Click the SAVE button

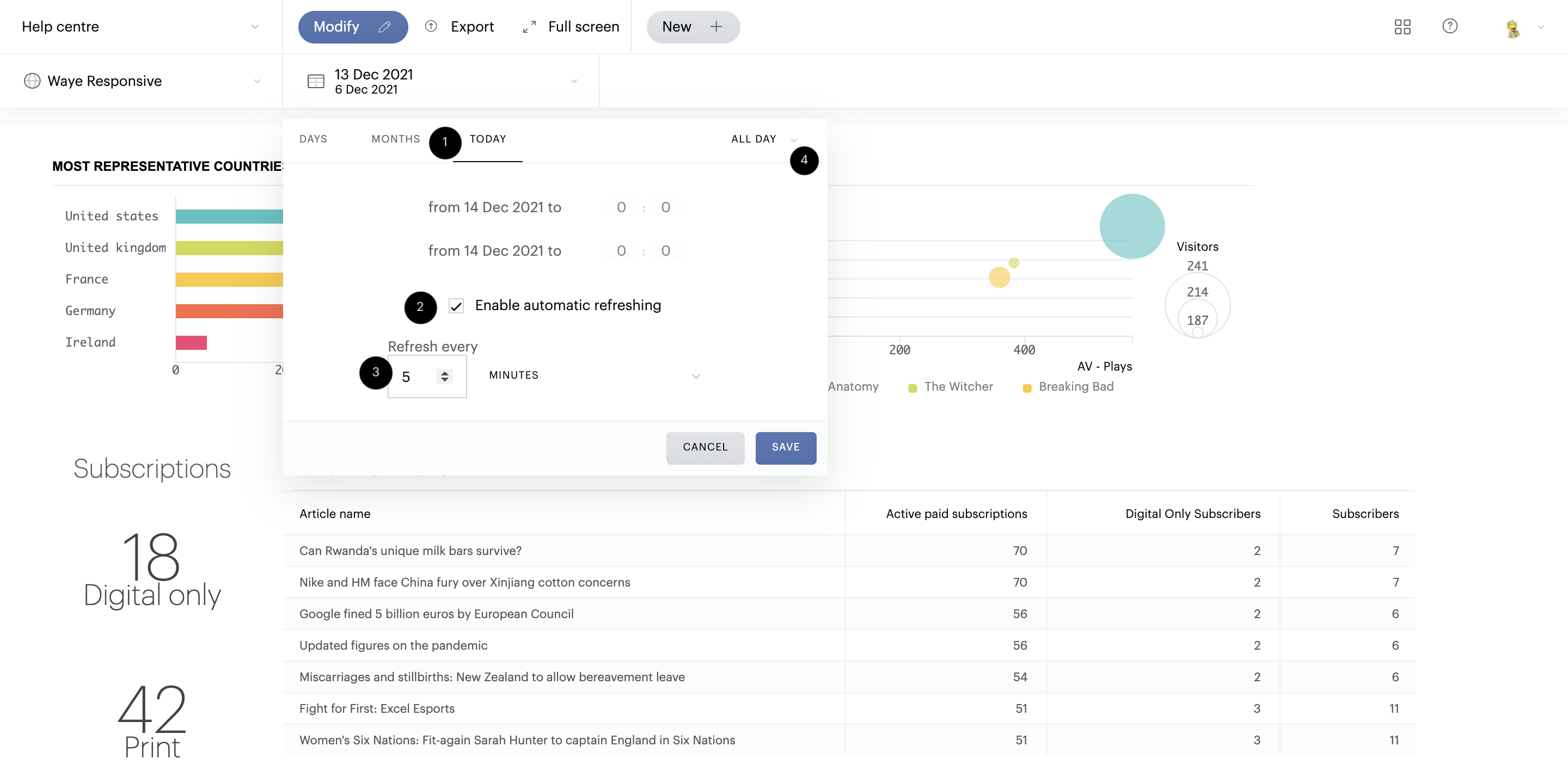pyautogui.click(x=785, y=447)
